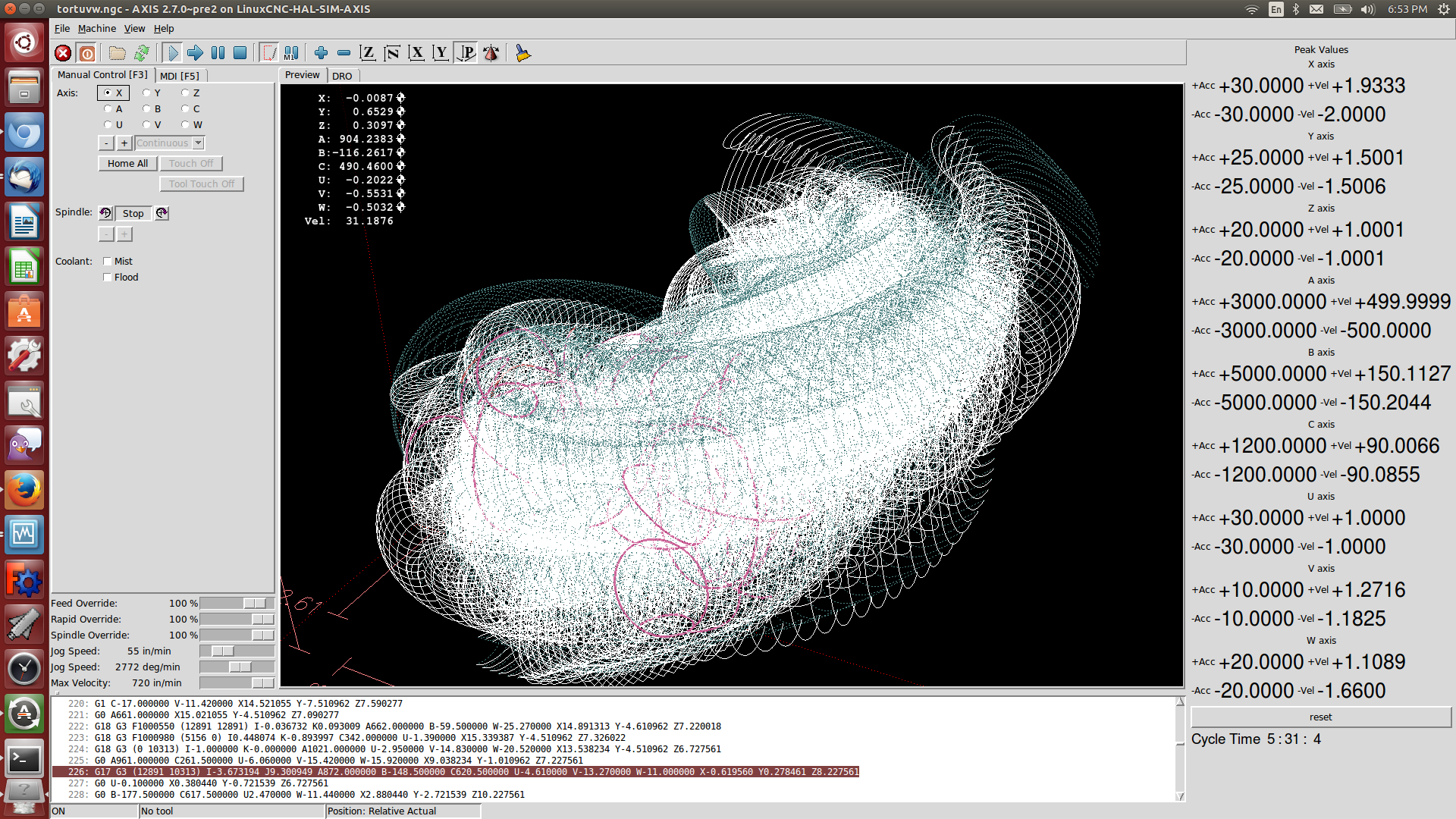The height and width of the screenshot is (819, 1456).
Task: Zoom in with the blue plus icon
Action: click(x=321, y=53)
